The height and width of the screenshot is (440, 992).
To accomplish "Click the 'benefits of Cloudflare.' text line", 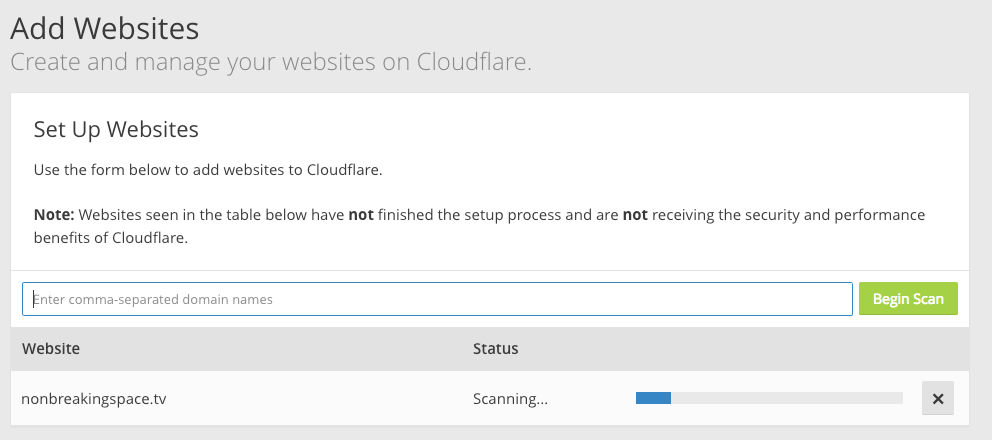I will pyautogui.click(x=110, y=239).
